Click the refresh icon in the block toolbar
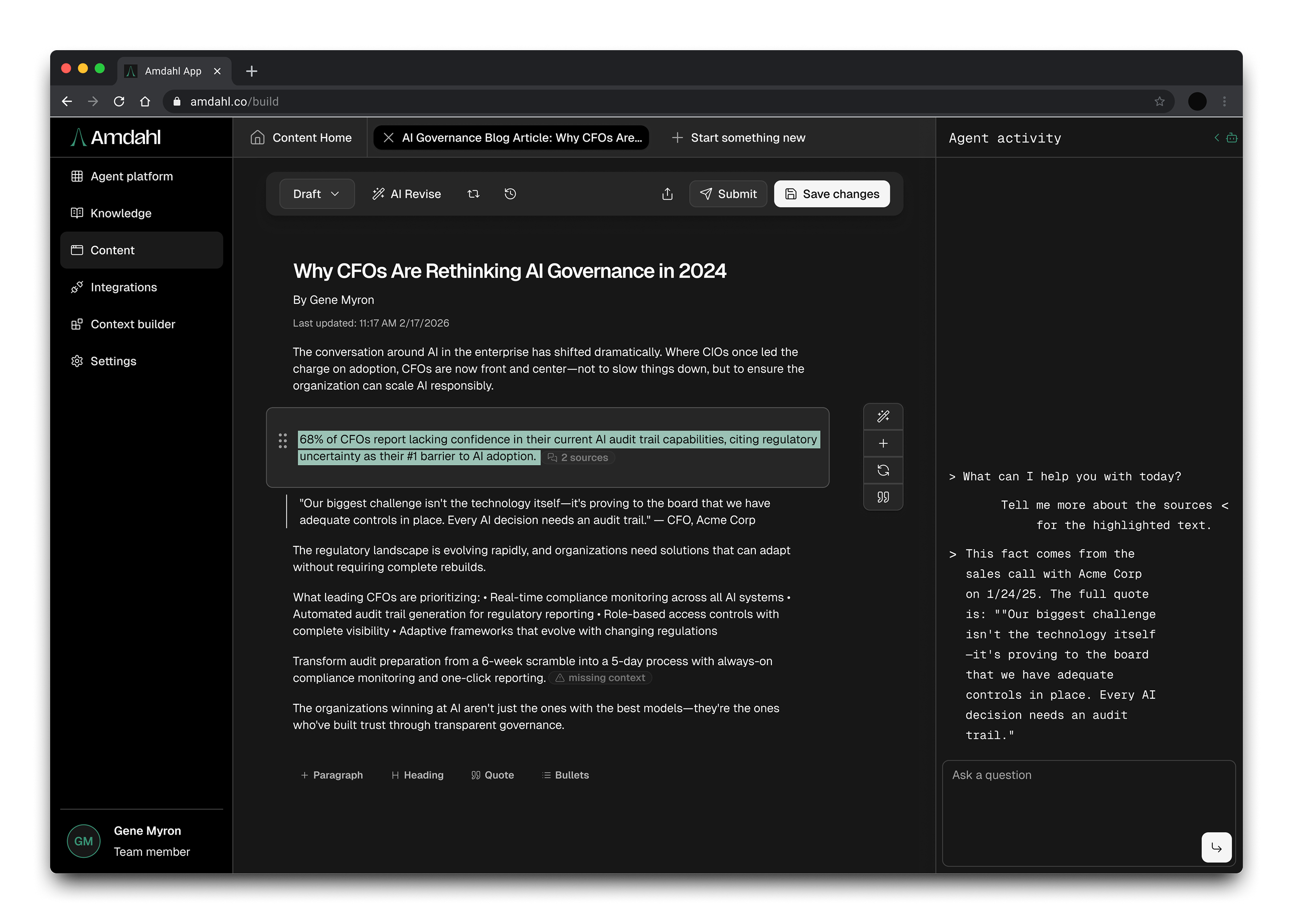Viewport: 1293px width, 924px height. click(x=883, y=471)
